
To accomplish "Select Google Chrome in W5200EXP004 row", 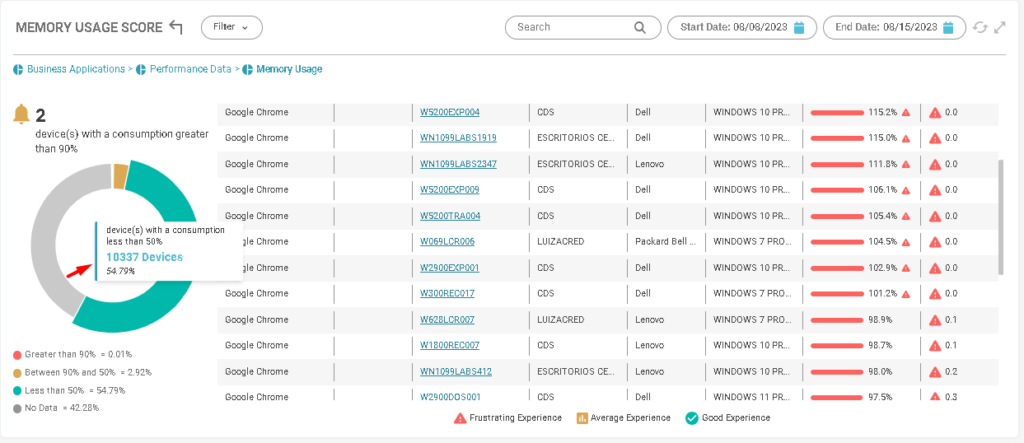I will [x=257, y=112].
